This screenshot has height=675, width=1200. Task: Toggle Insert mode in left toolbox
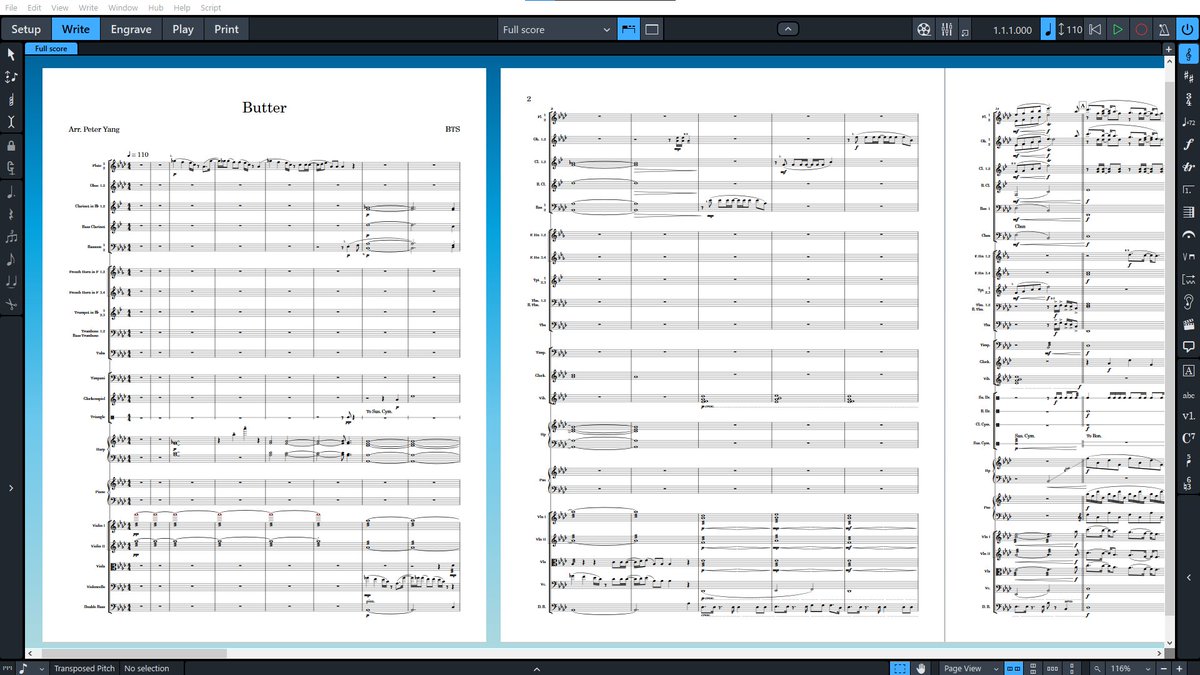coord(11,121)
